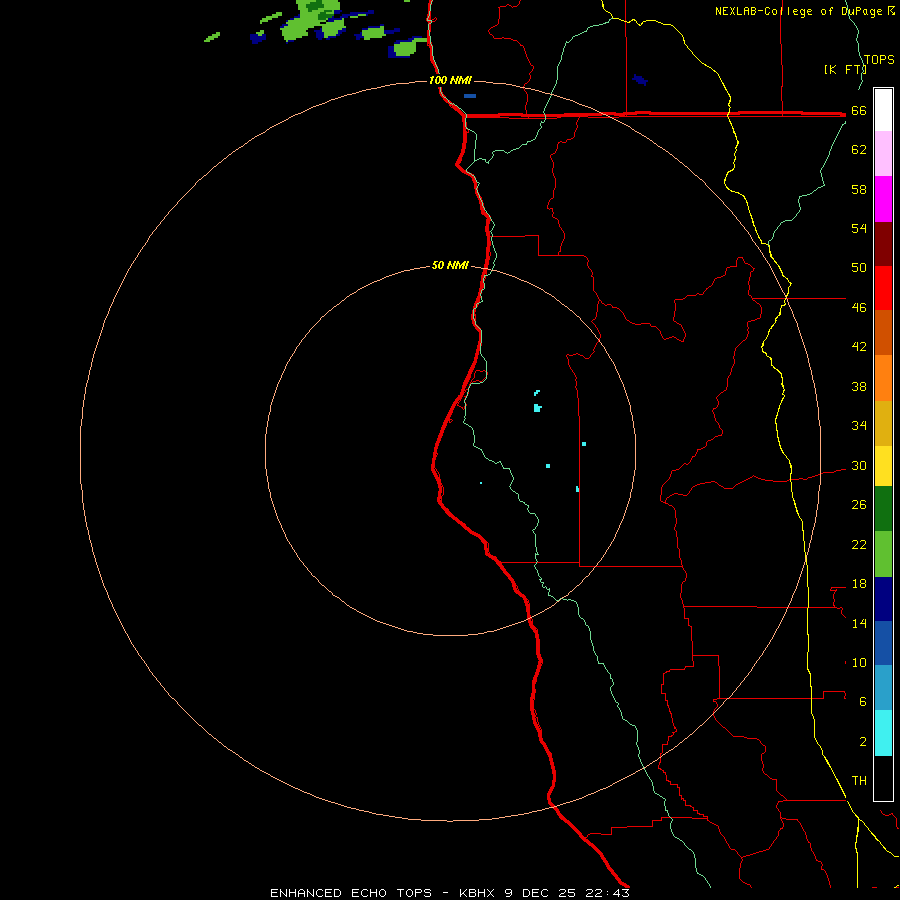This screenshot has width=900, height=900.
Task: Click the '14' legend value
Action: (x=859, y=623)
